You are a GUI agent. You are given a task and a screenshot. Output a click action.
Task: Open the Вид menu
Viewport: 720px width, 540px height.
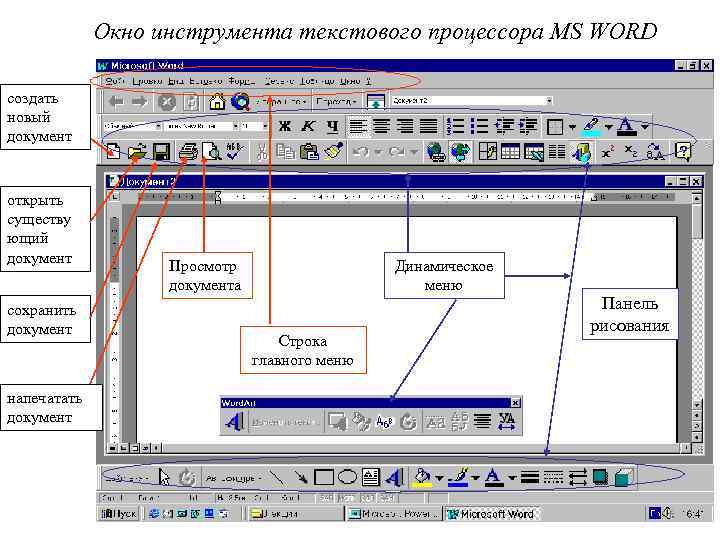point(175,81)
